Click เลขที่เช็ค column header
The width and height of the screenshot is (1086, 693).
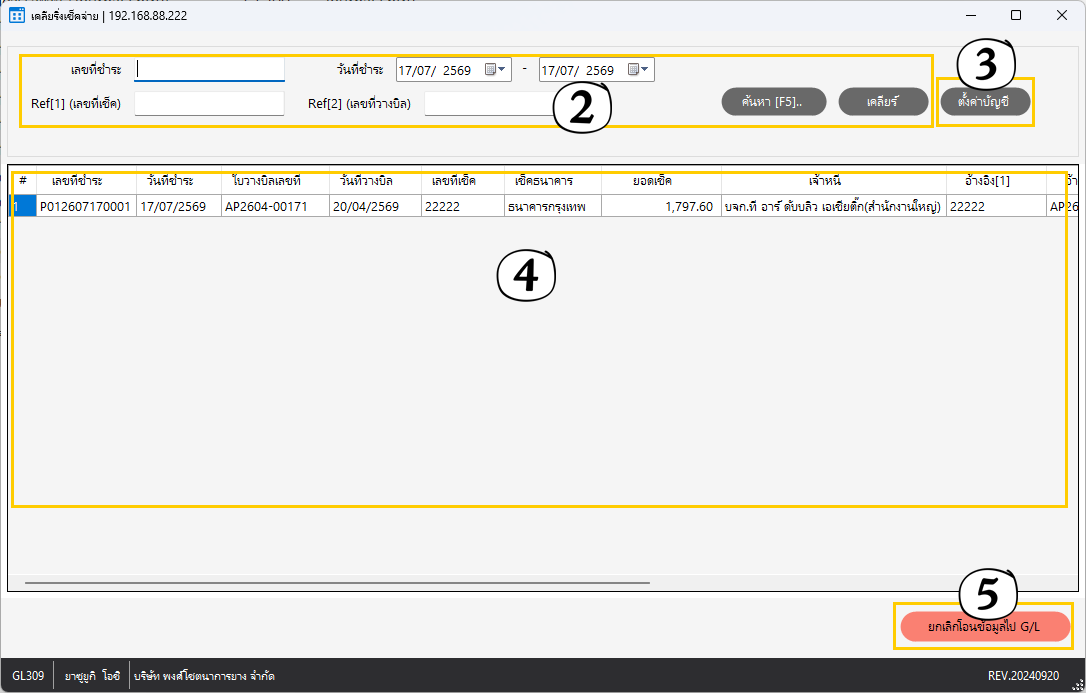click(463, 181)
